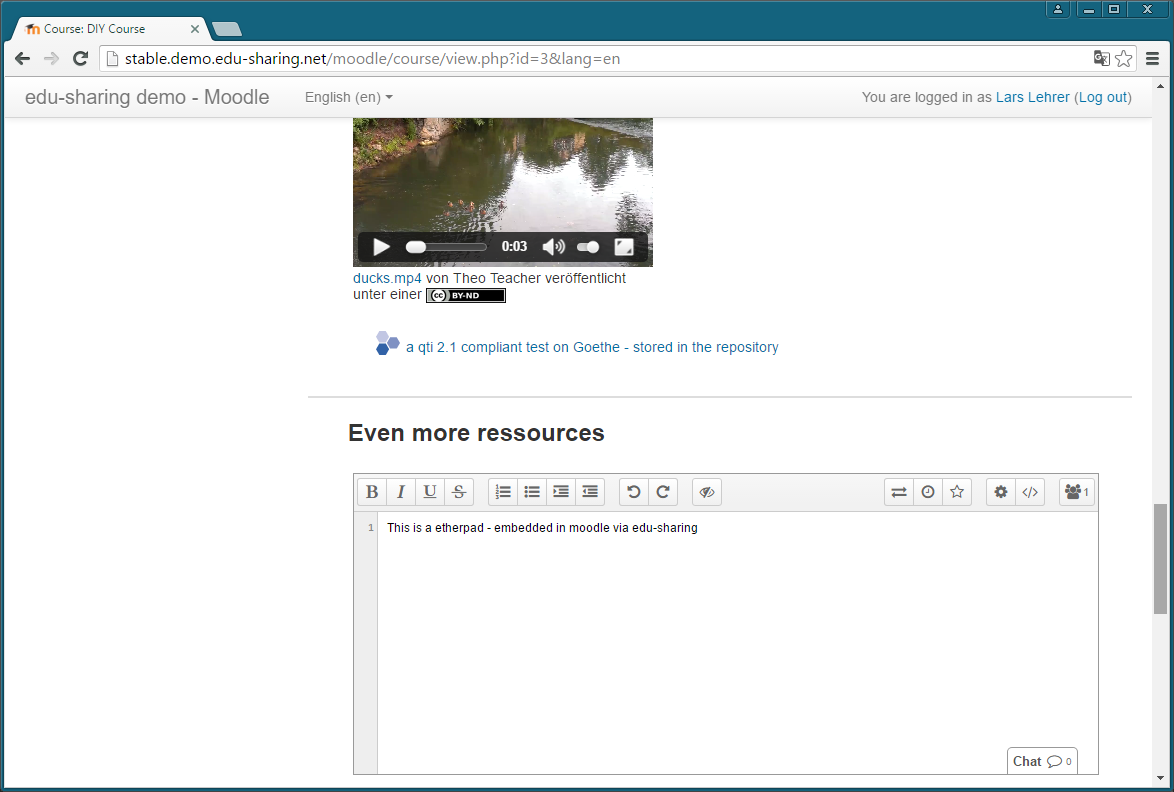Open the etherpad Chat box
This screenshot has height=792, width=1174.
1042,761
